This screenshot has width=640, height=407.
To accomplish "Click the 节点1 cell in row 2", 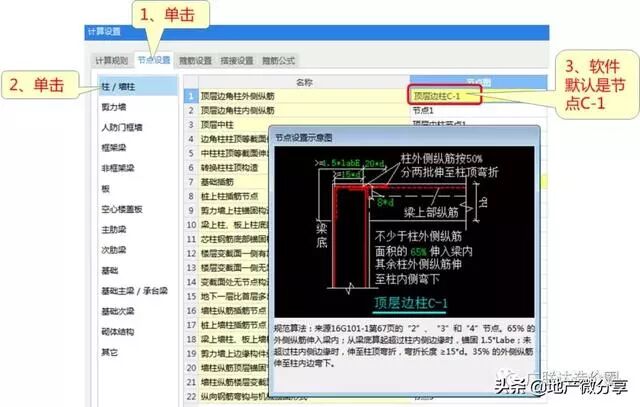I will pyautogui.click(x=478, y=111).
